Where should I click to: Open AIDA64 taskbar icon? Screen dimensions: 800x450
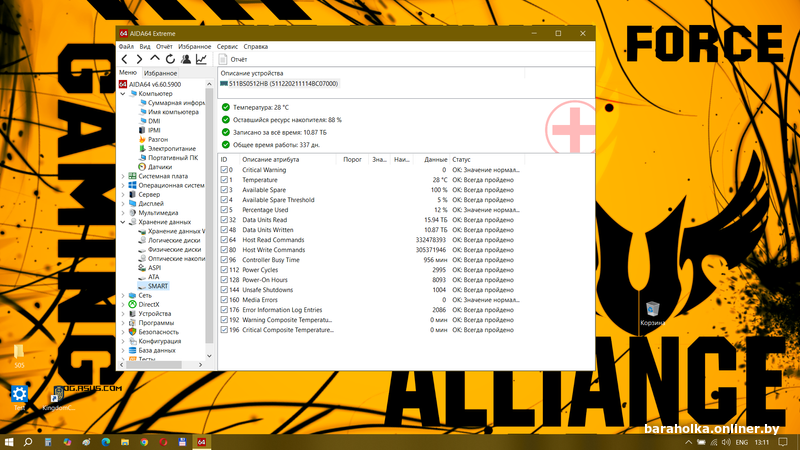(x=202, y=442)
